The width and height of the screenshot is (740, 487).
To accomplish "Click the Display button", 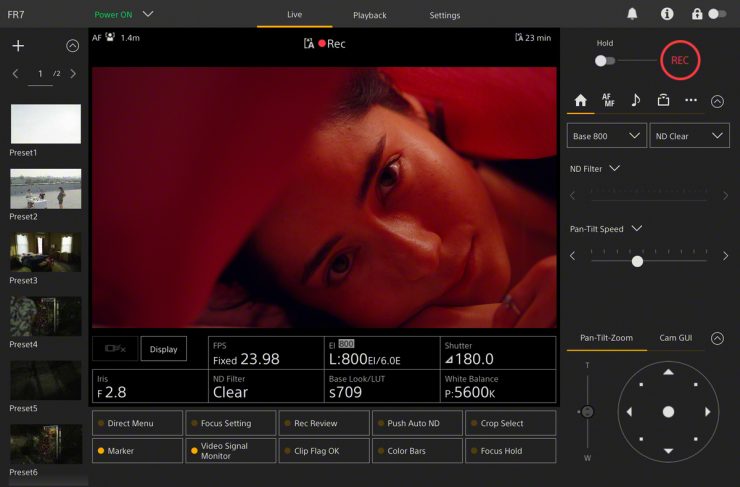I will [x=163, y=349].
